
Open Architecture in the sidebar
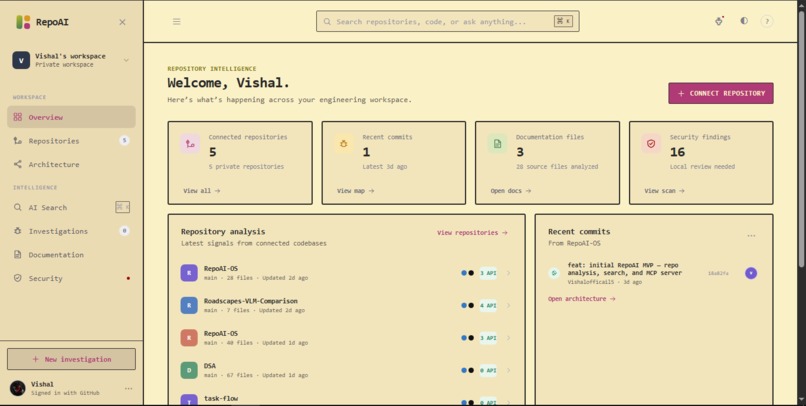[71, 164]
